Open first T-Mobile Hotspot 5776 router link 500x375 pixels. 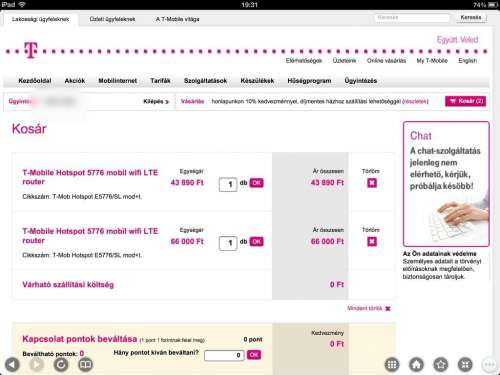[90, 177]
